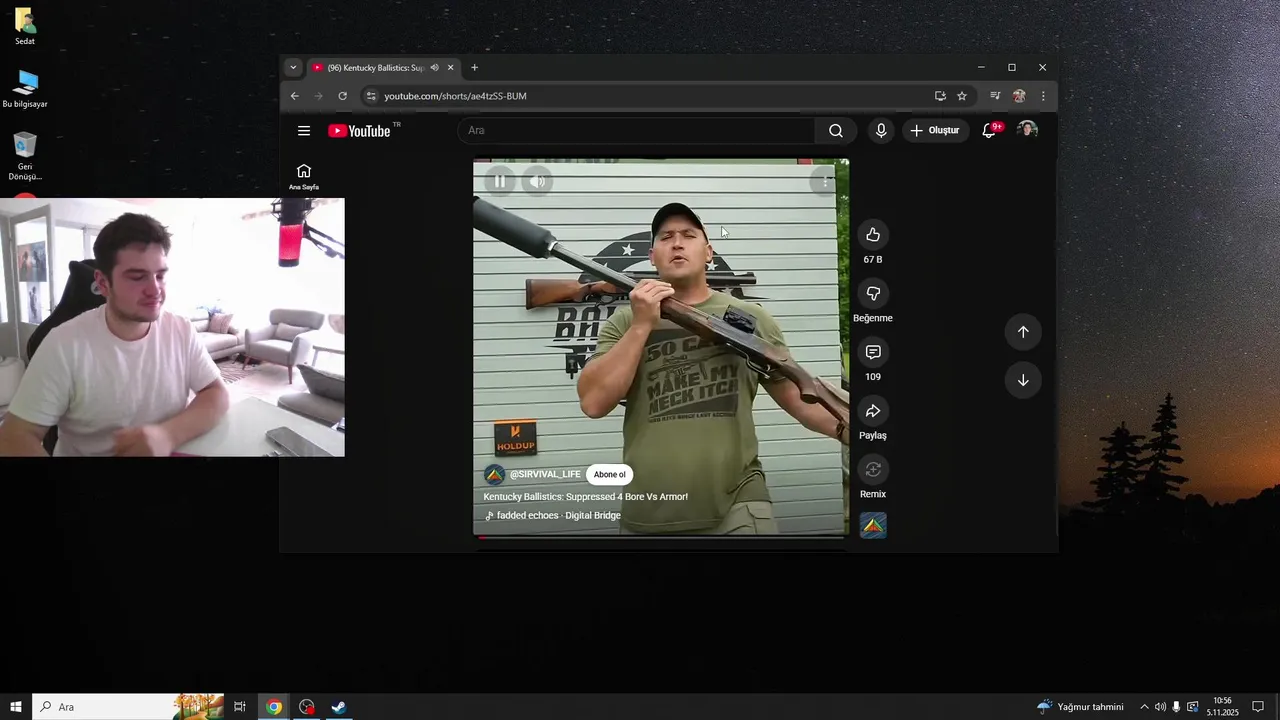Open Remix option for the short

coord(873,469)
